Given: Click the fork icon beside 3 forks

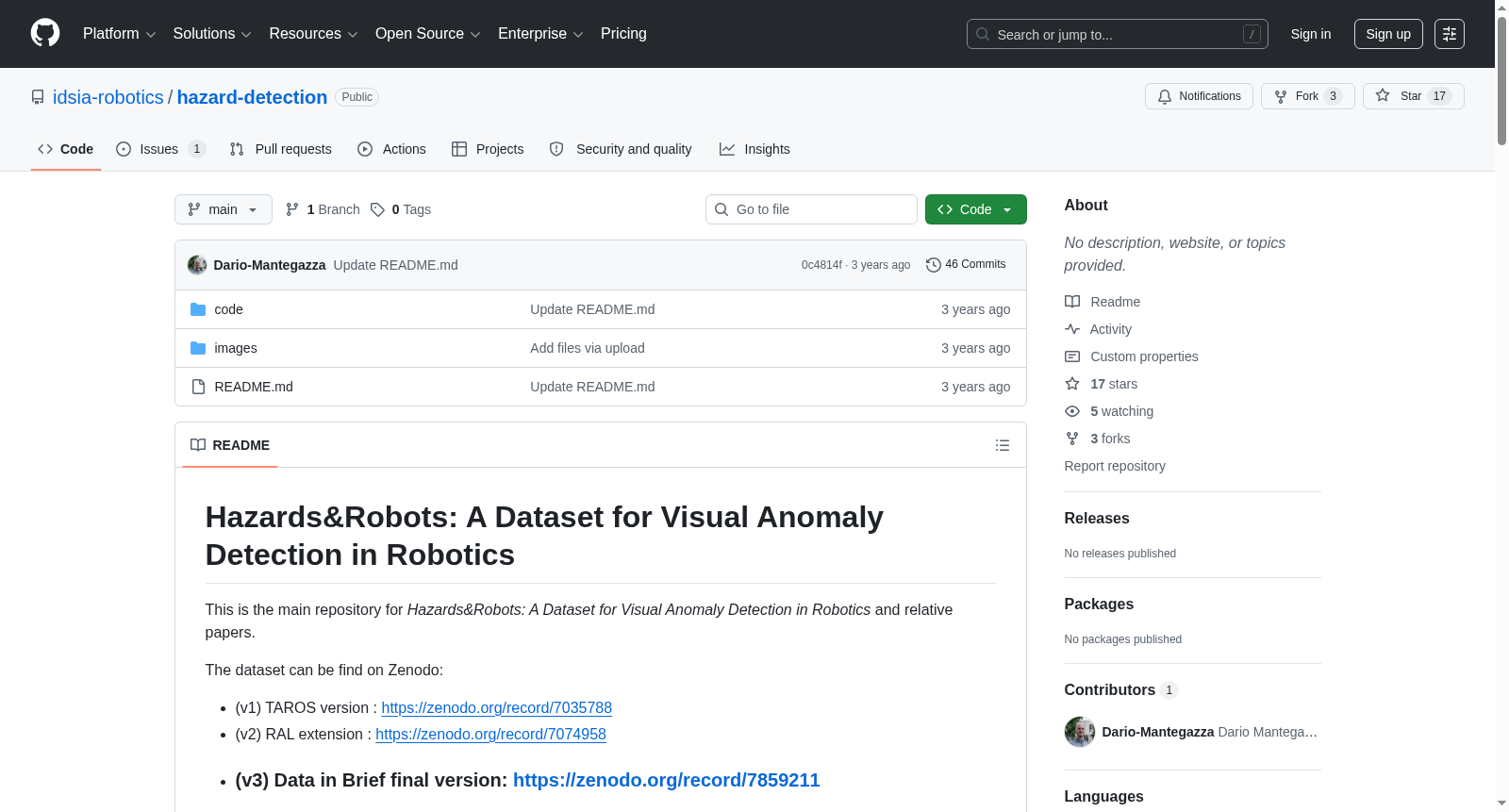Looking at the screenshot, I should 1072,439.
